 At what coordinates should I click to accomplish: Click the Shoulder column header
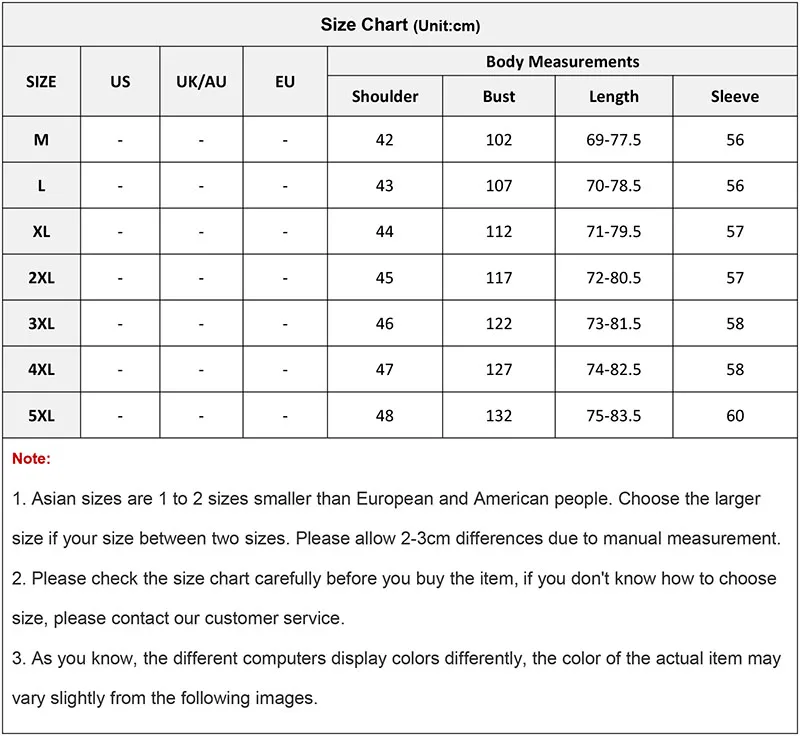385,96
